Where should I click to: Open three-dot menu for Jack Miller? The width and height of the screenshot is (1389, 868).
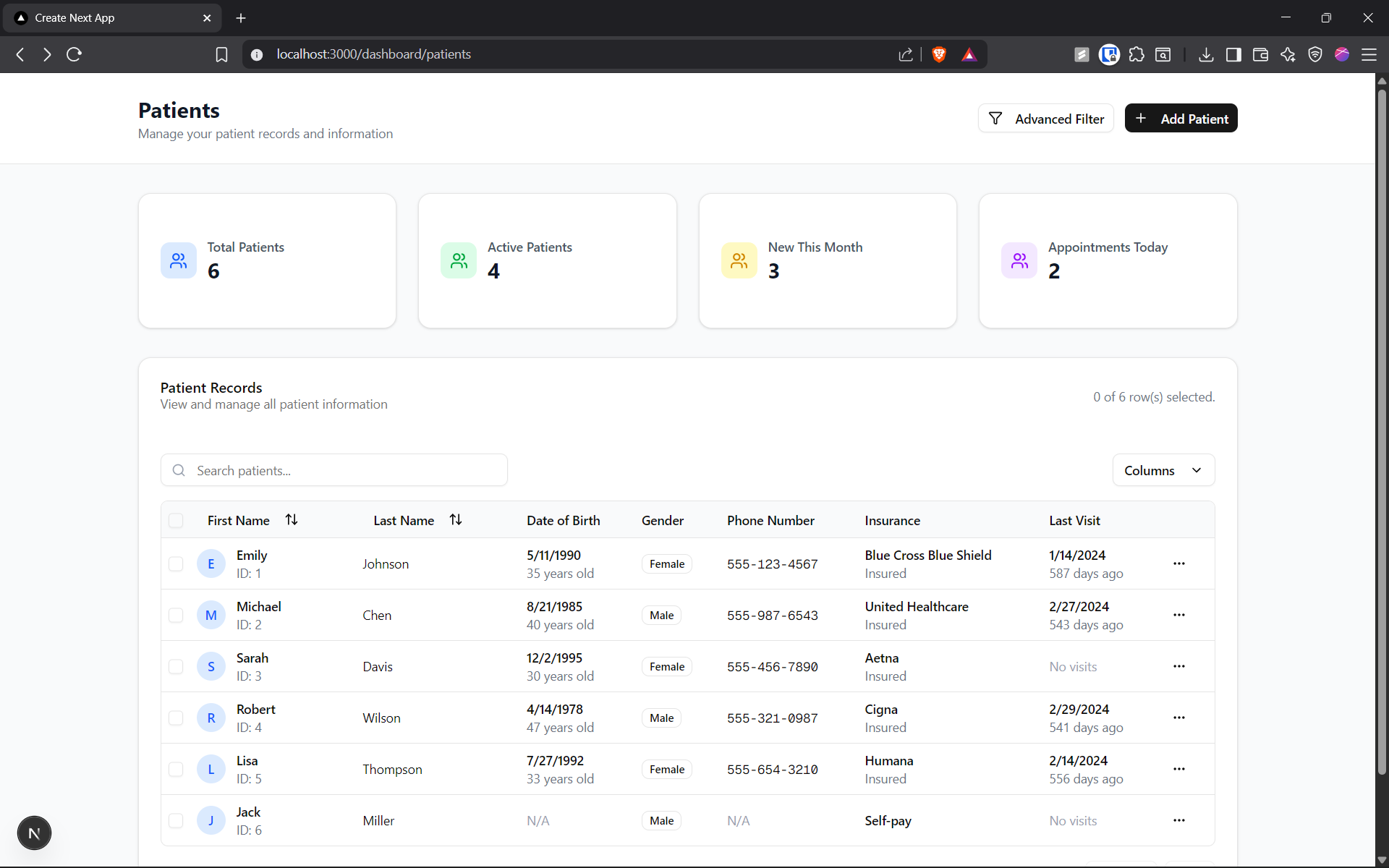click(x=1178, y=820)
